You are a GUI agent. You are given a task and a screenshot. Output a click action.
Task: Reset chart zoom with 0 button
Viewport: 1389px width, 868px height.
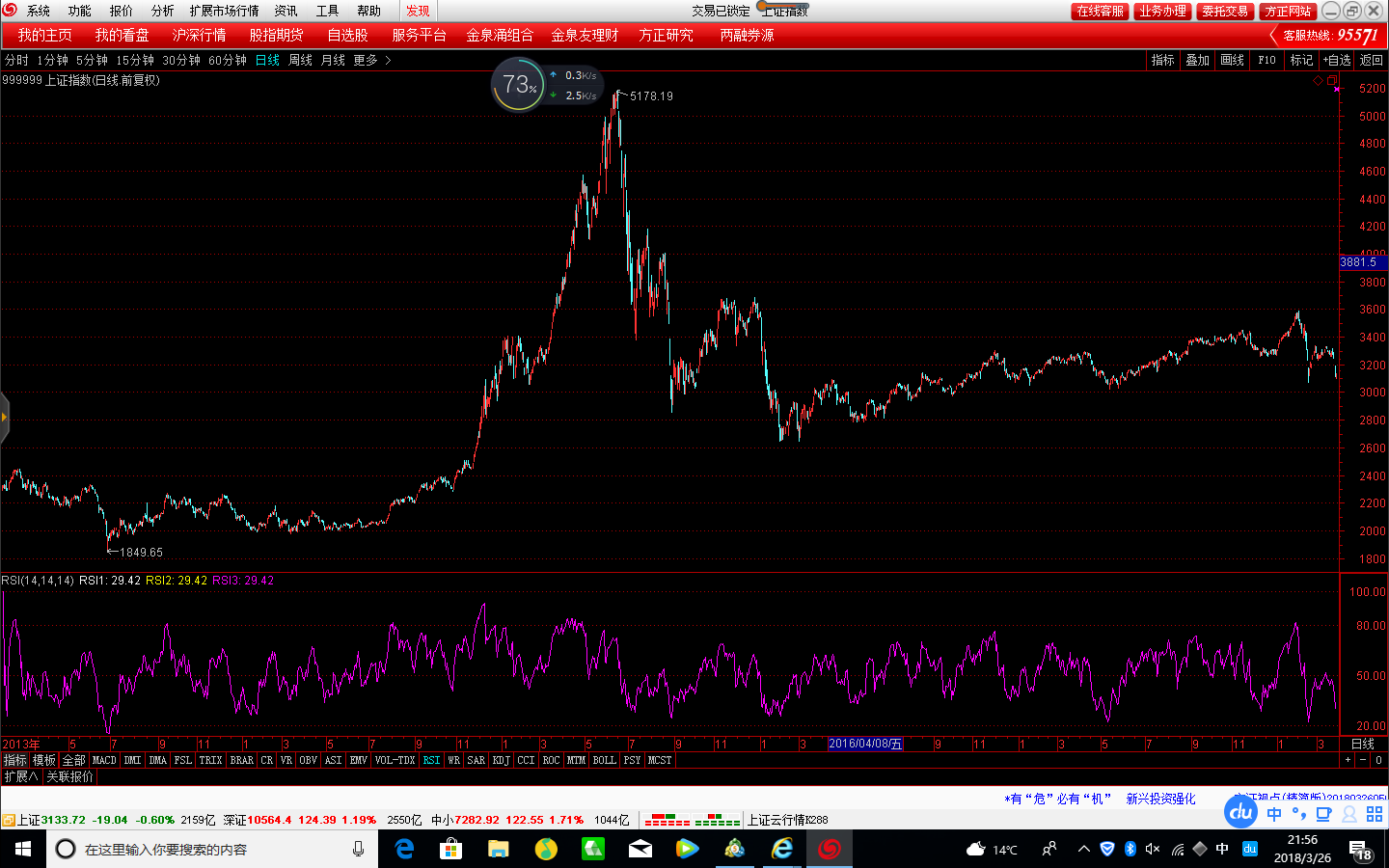pos(1378,760)
